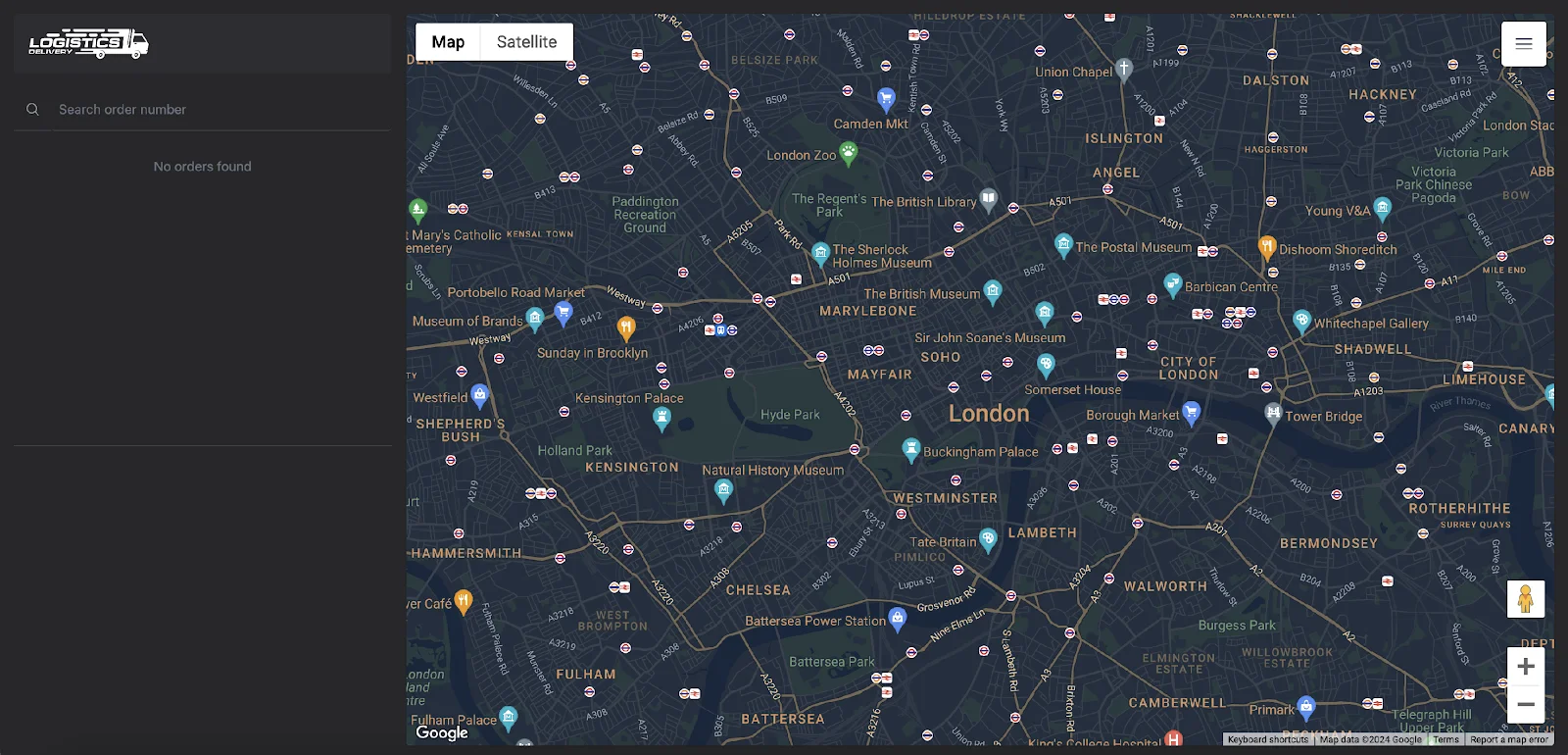Select the Westfield shopping marker
1568x755 pixels.
[479, 395]
